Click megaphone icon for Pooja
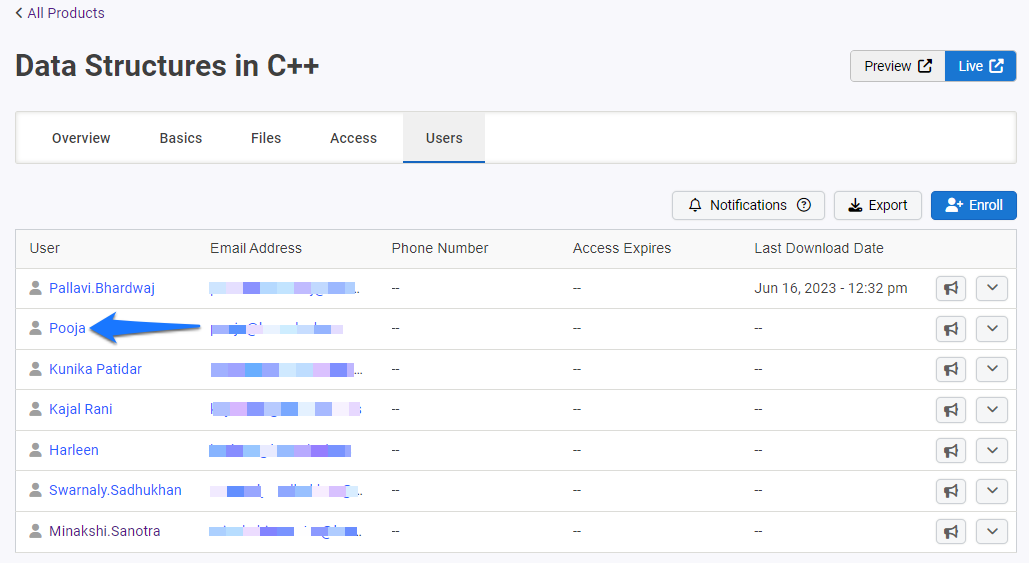The height and width of the screenshot is (563, 1029). tap(950, 329)
